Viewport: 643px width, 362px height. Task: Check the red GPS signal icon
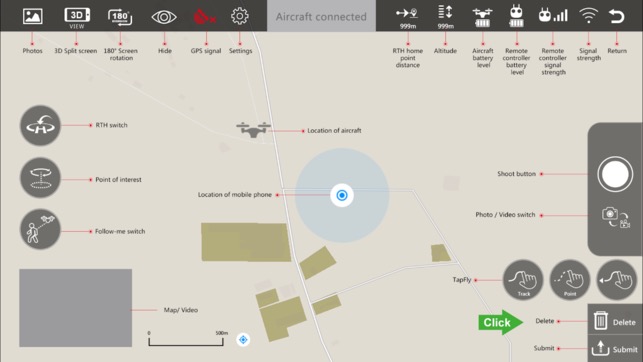(x=205, y=17)
